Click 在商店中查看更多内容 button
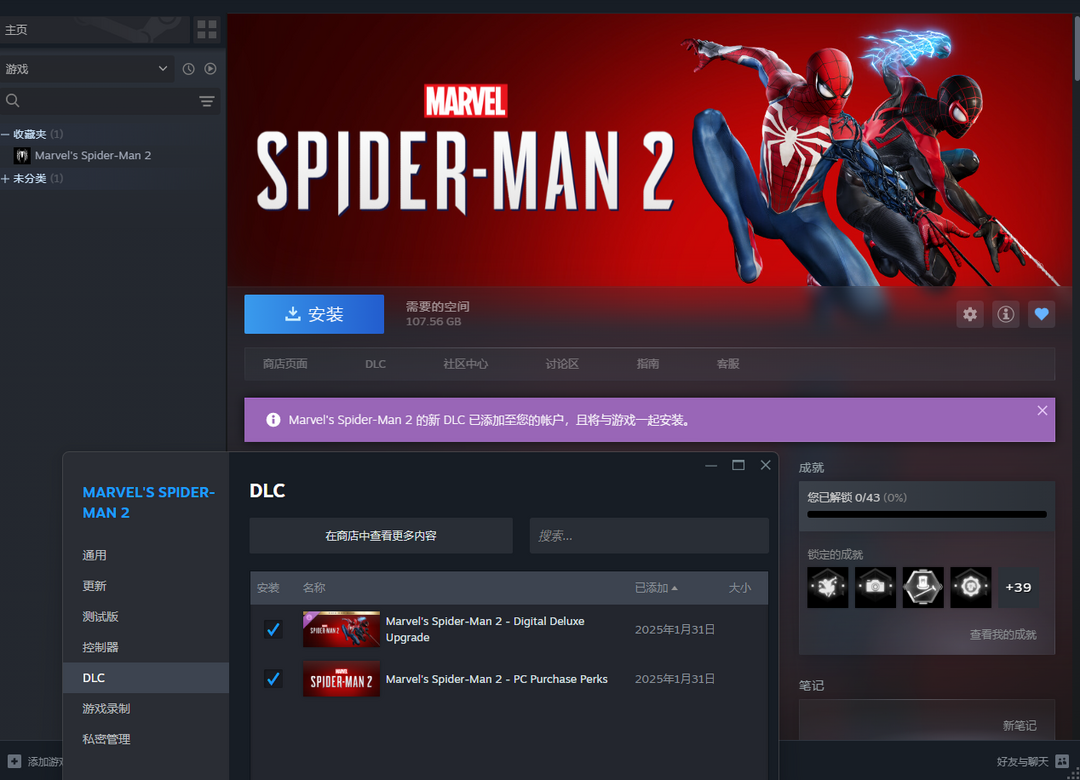1080x780 pixels. 380,536
